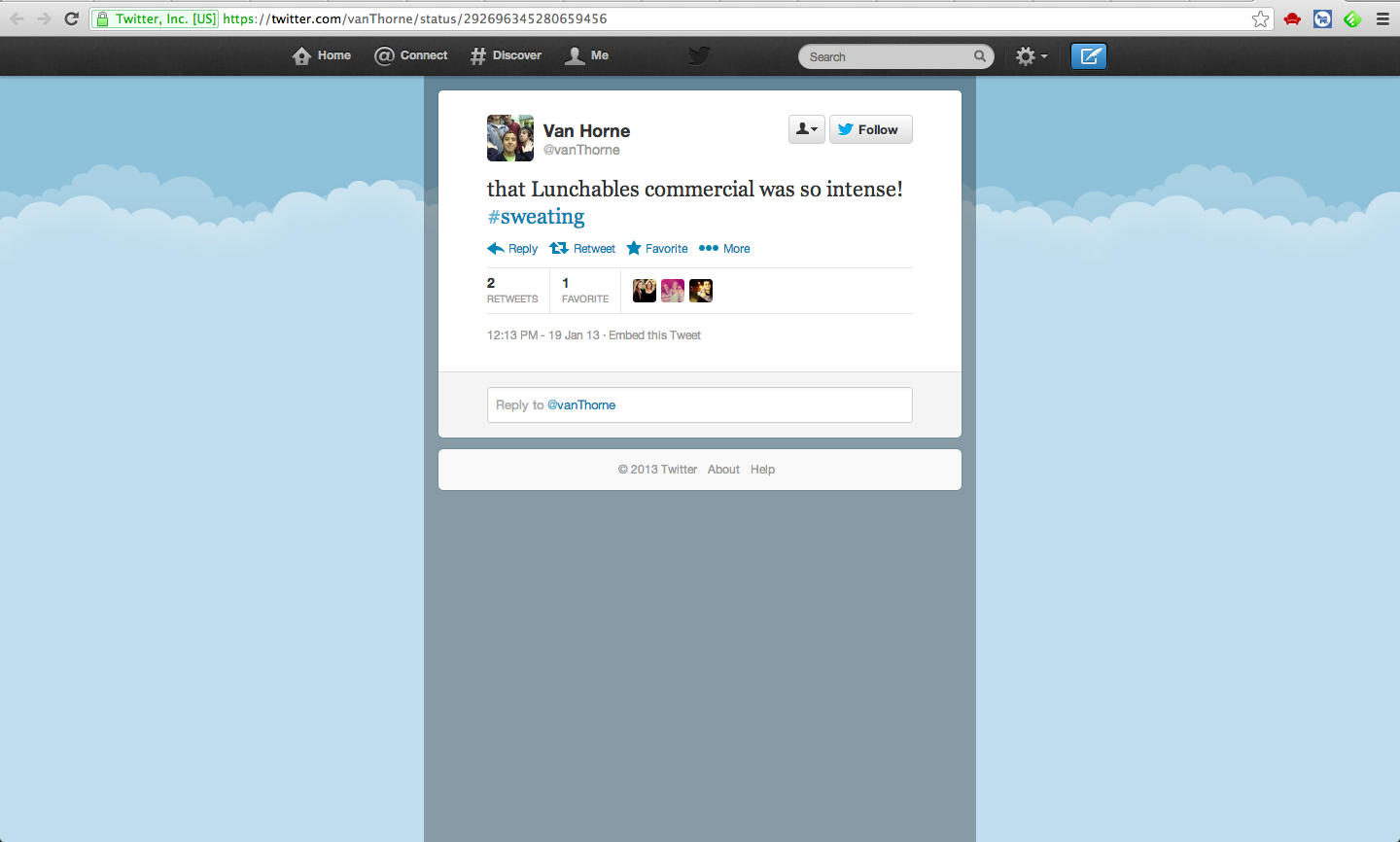Screen dimensions: 1400x842
Task: Click the blue square extension icon
Action: pyautogui.click(x=1322, y=18)
